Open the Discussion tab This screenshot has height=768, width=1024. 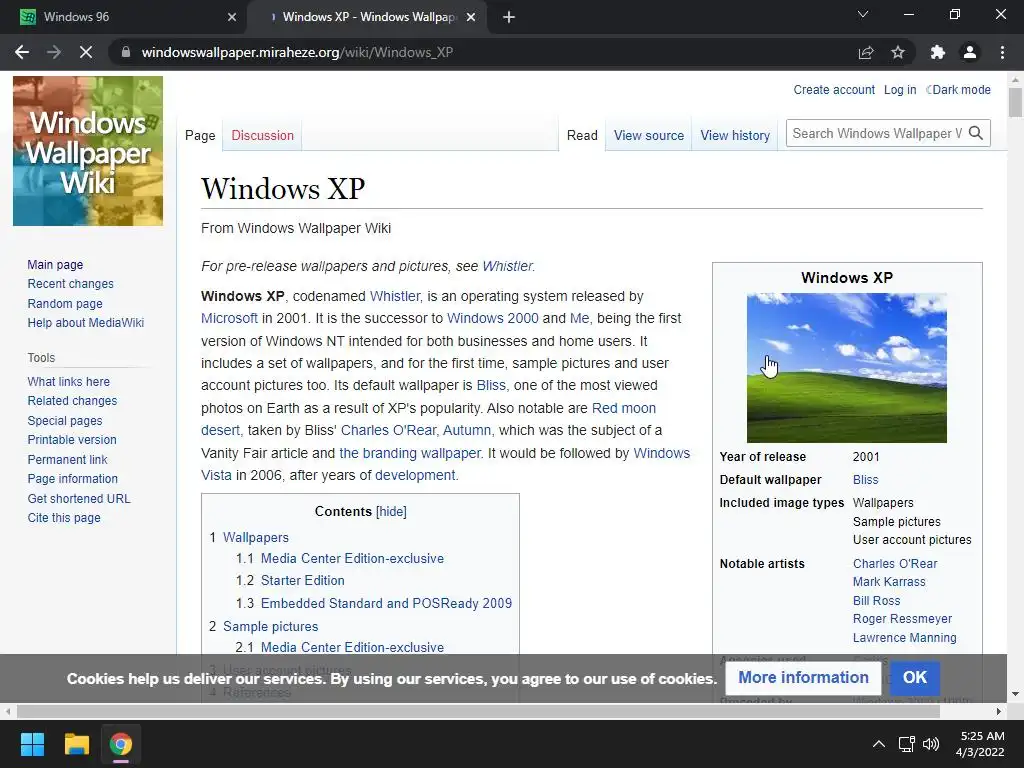point(263,135)
